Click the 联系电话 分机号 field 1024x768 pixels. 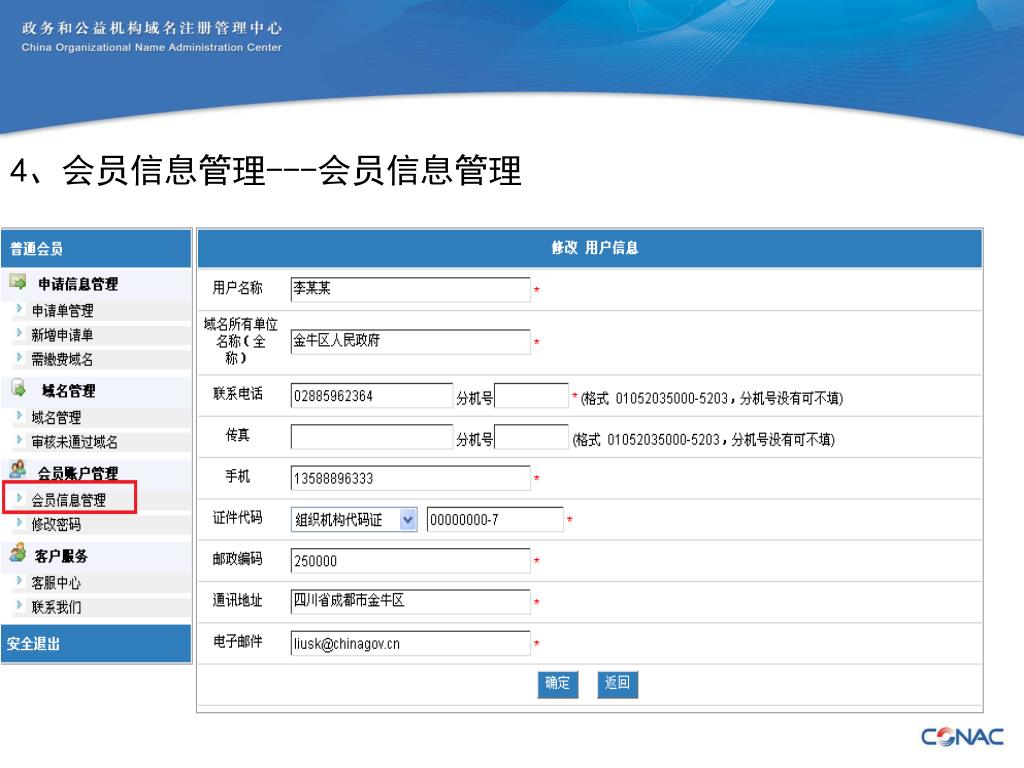click(x=532, y=396)
